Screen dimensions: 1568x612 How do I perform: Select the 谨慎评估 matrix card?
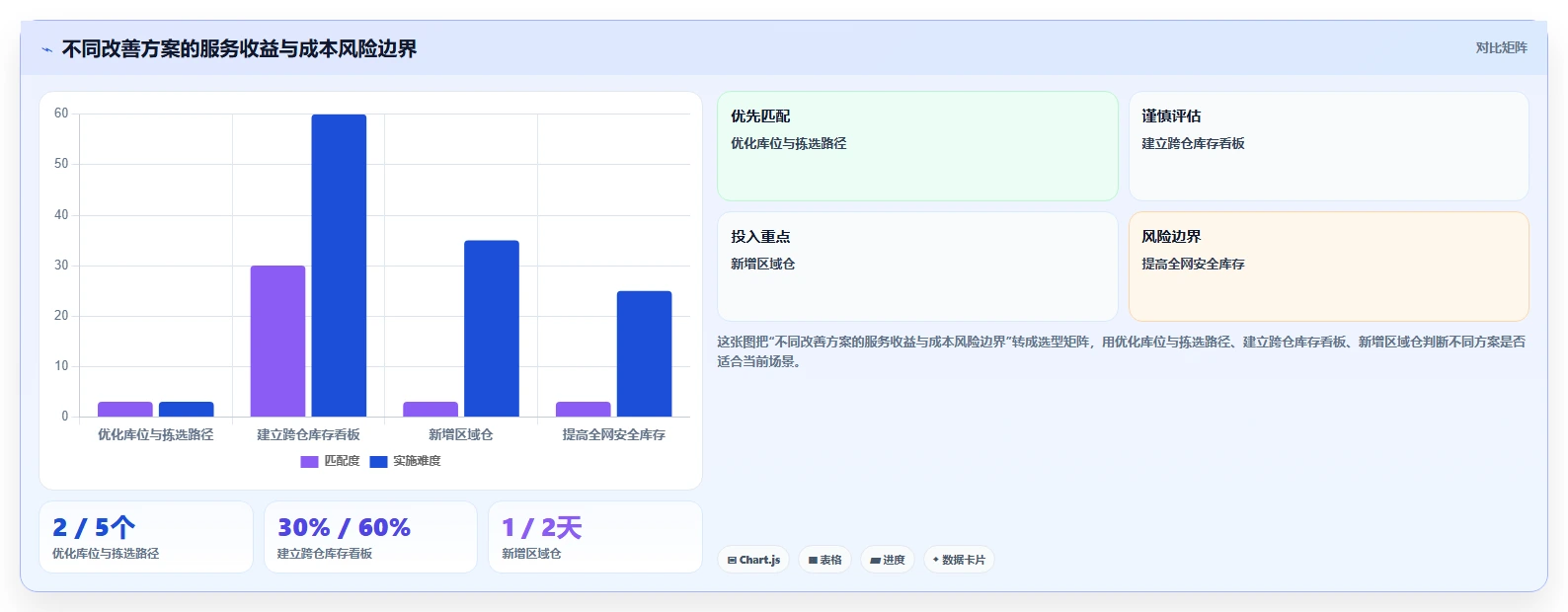click(x=1328, y=146)
